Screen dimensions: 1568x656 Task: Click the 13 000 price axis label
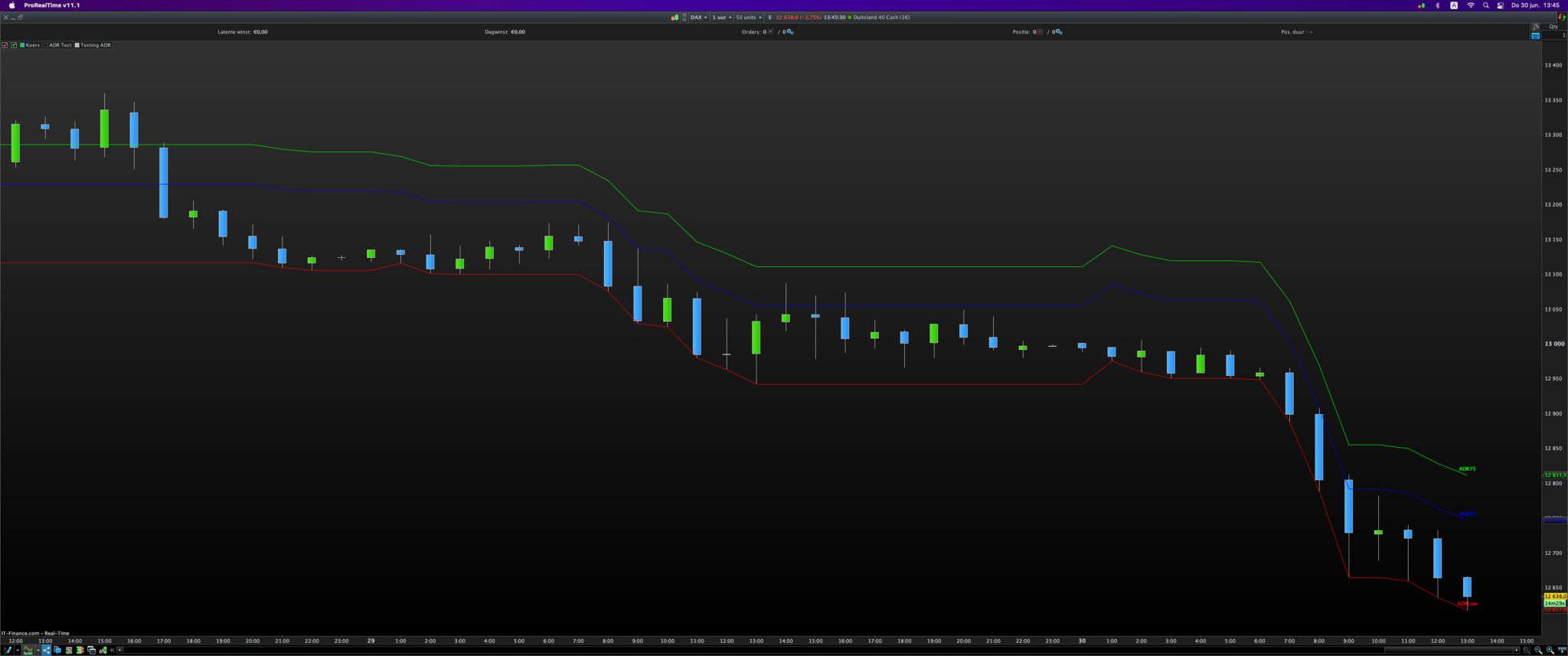[x=1553, y=344]
